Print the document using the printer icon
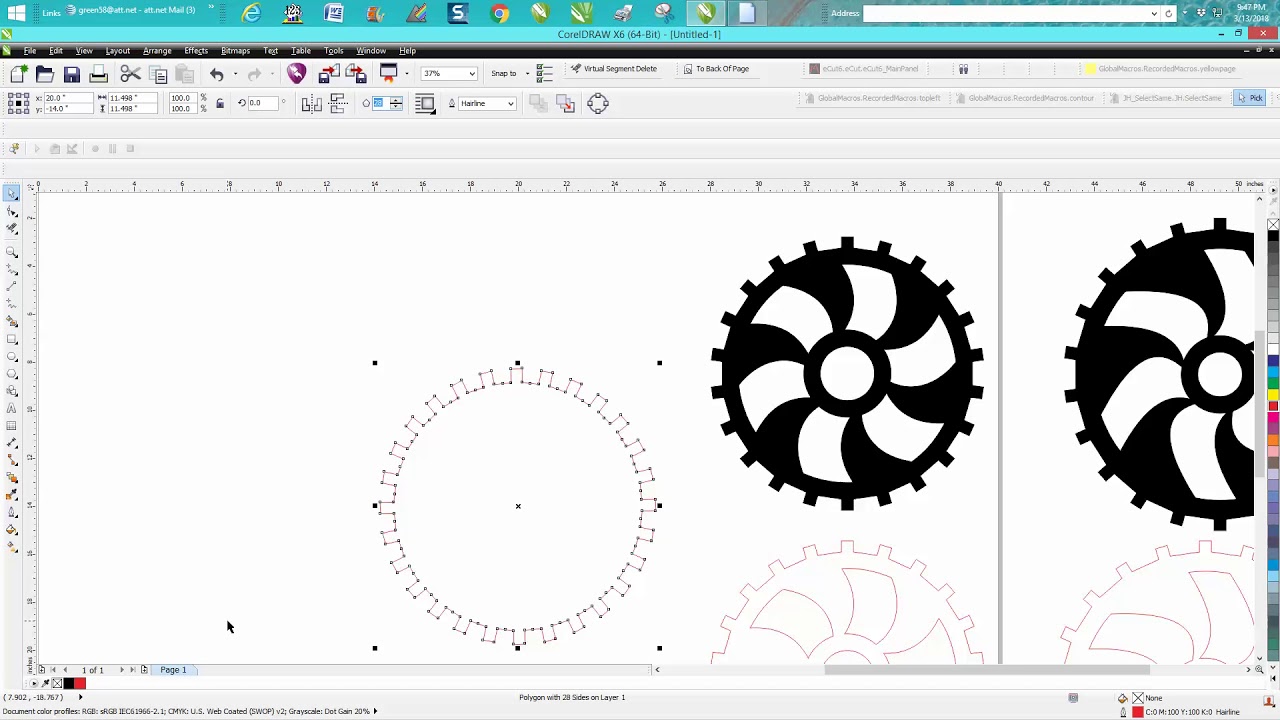The image size is (1280, 720). pos(98,73)
